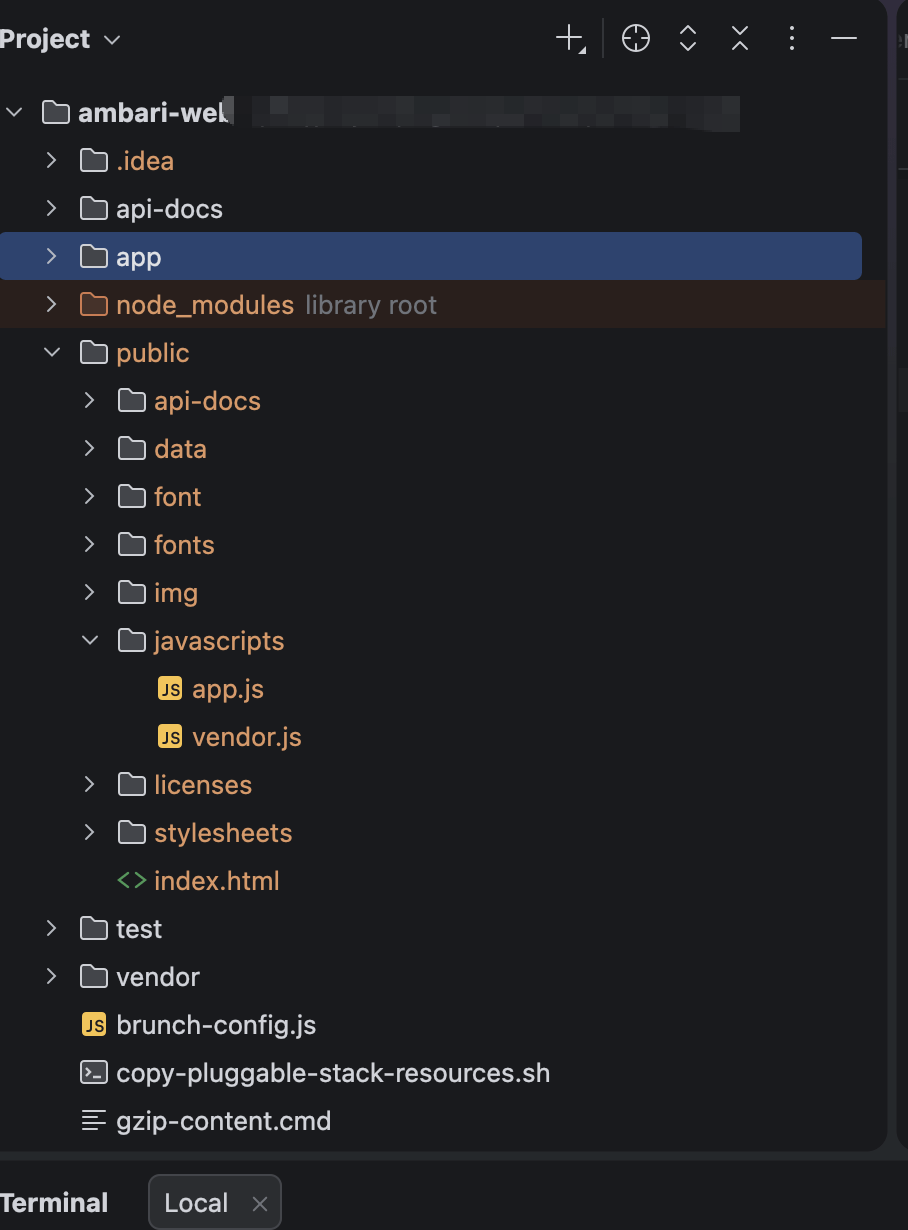Collapse the javascripts folder
Image resolution: width=908 pixels, height=1230 pixels.
point(90,641)
